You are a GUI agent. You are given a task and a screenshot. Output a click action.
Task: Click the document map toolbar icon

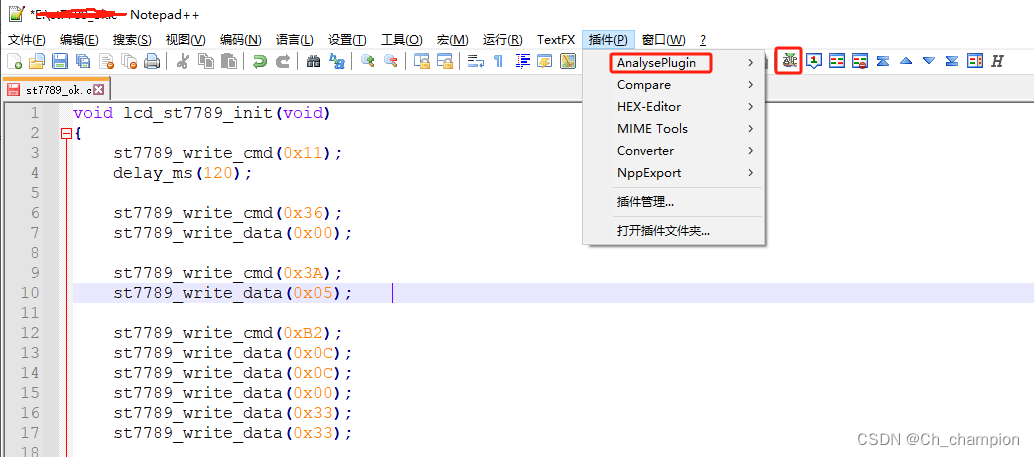pyautogui.click(x=568, y=62)
